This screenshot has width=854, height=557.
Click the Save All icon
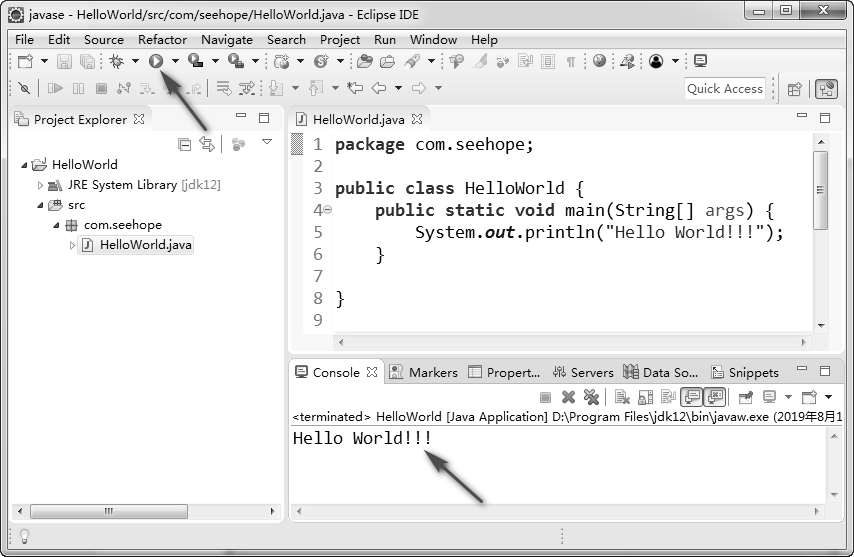point(87,62)
